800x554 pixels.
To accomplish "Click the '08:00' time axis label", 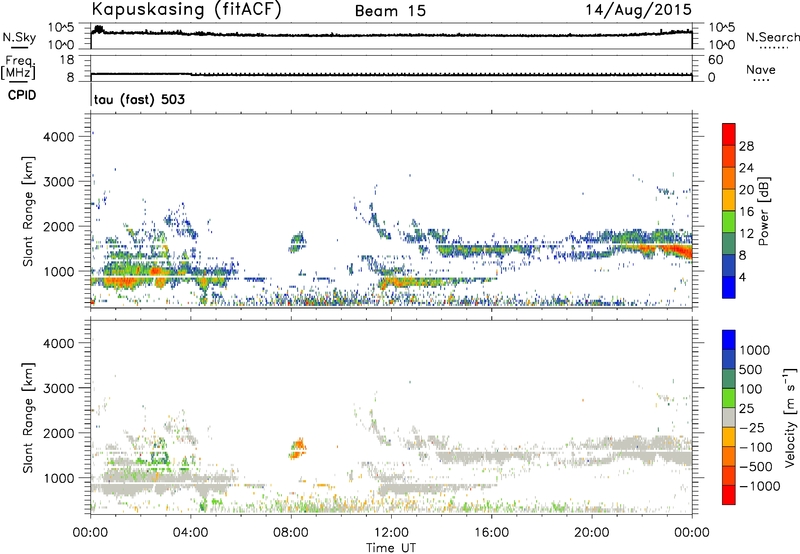I will (291, 533).
